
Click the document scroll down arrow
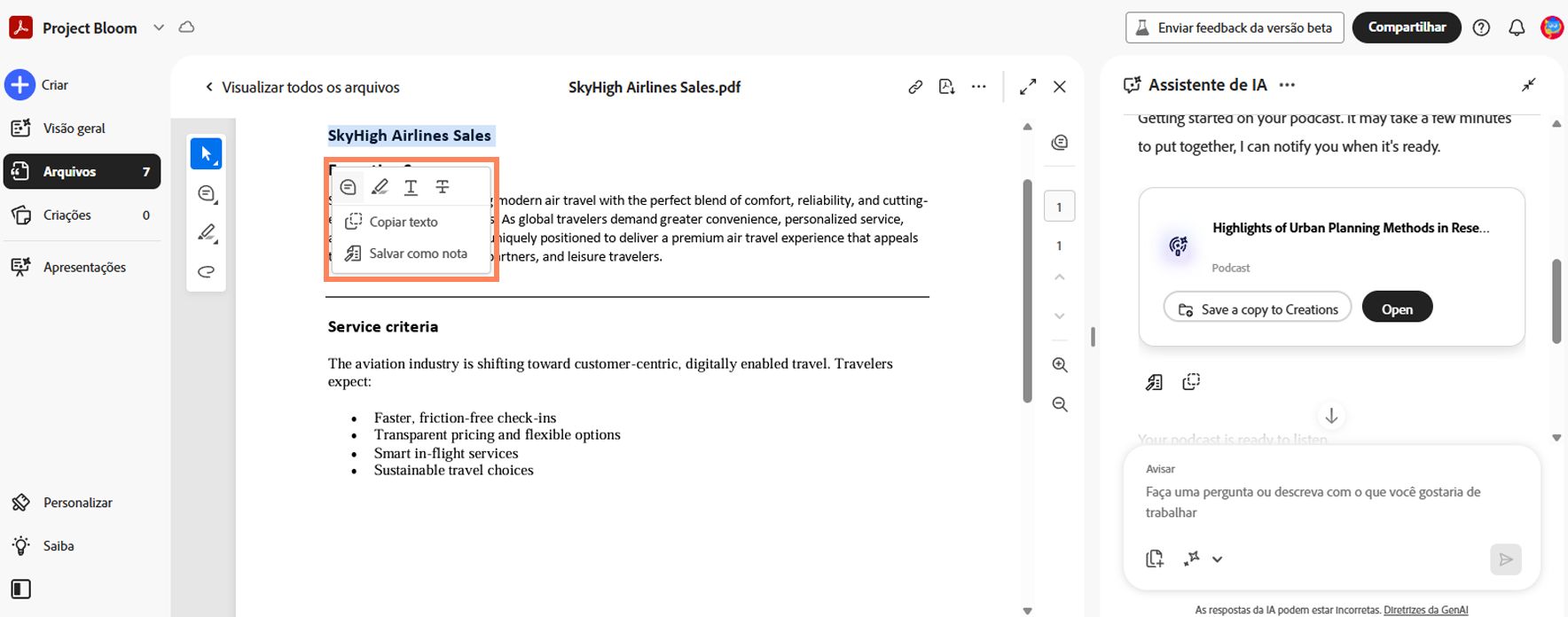tap(1027, 611)
